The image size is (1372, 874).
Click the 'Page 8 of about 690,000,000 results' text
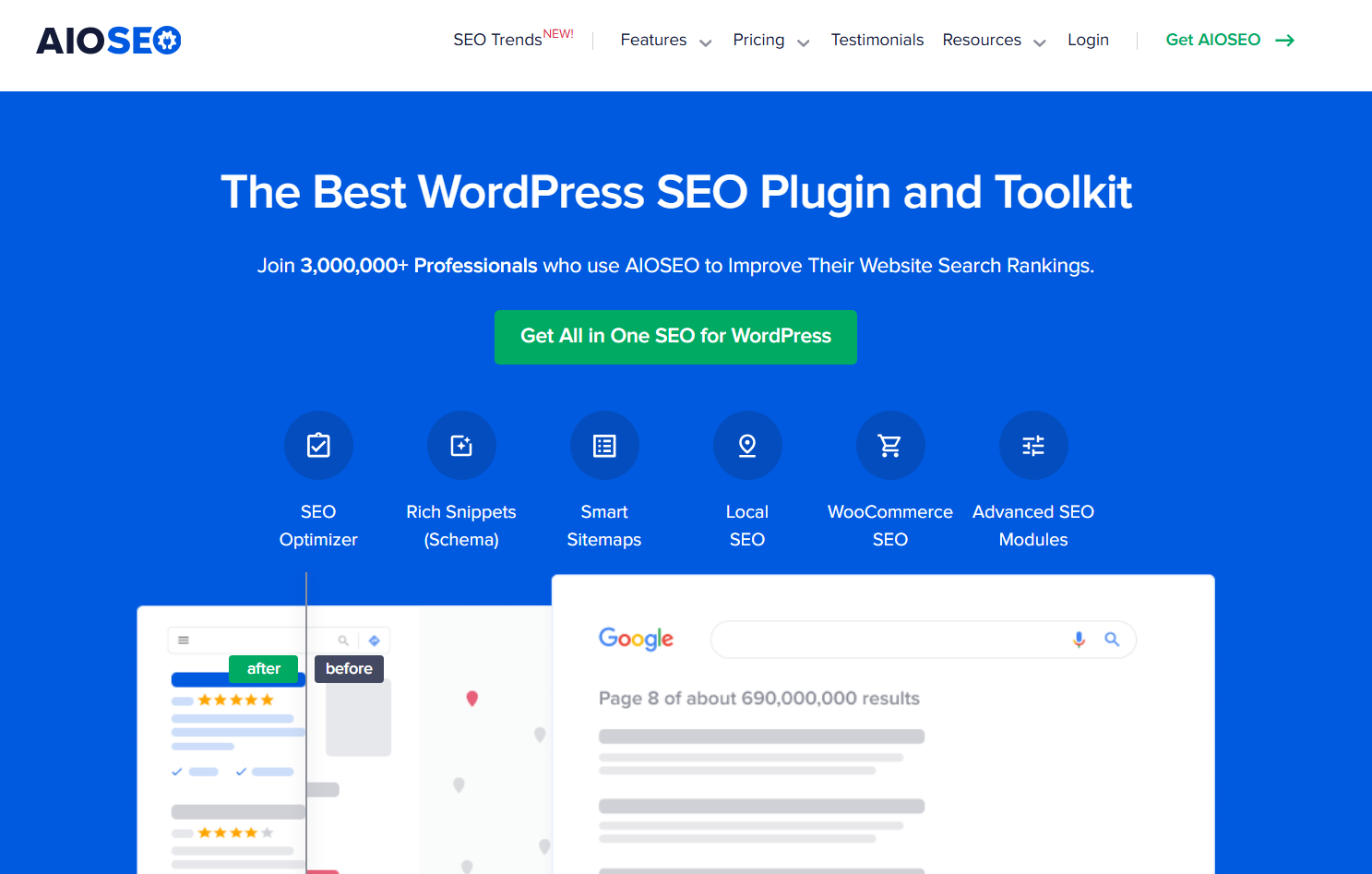[x=758, y=699]
